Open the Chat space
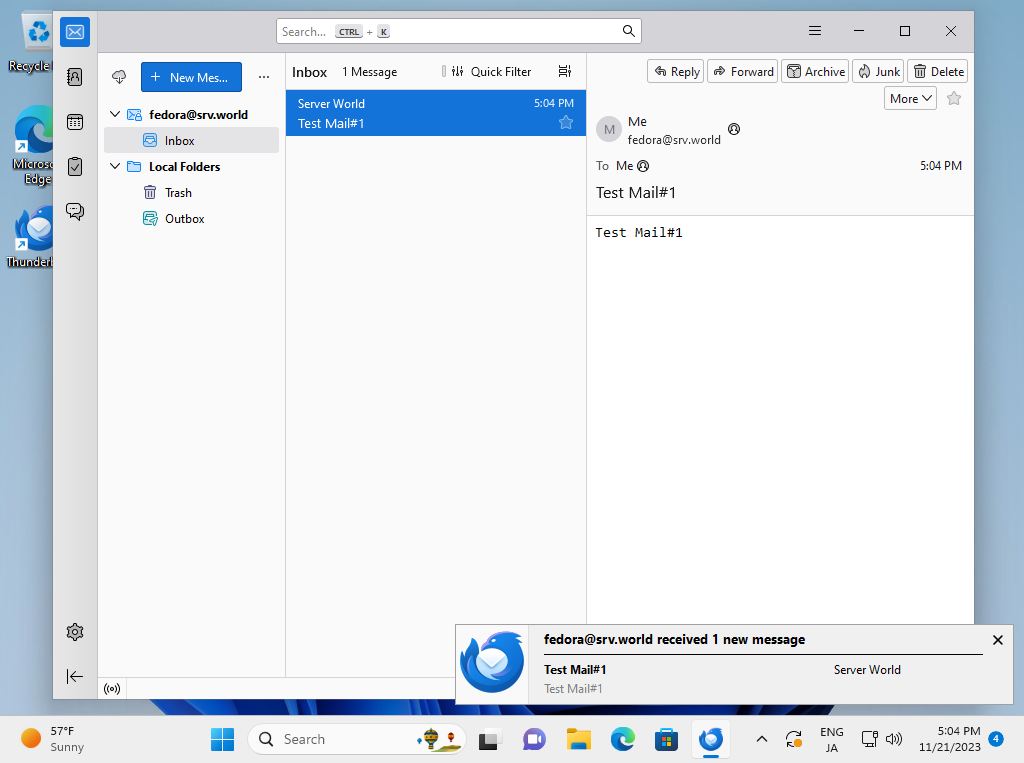The image size is (1024, 763). tap(75, 211)
